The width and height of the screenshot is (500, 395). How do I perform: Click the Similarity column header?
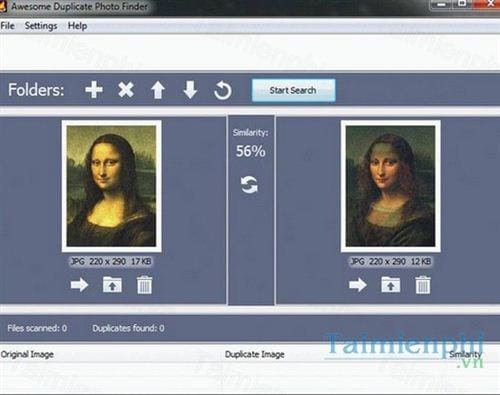(x=465, y=354)
